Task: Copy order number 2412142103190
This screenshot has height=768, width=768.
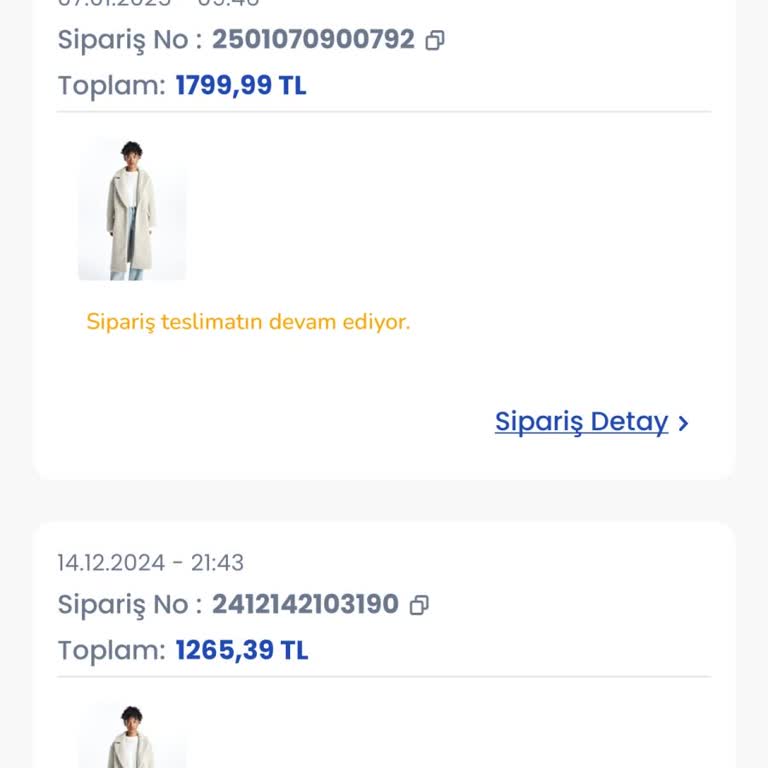Action: (420, 605)
